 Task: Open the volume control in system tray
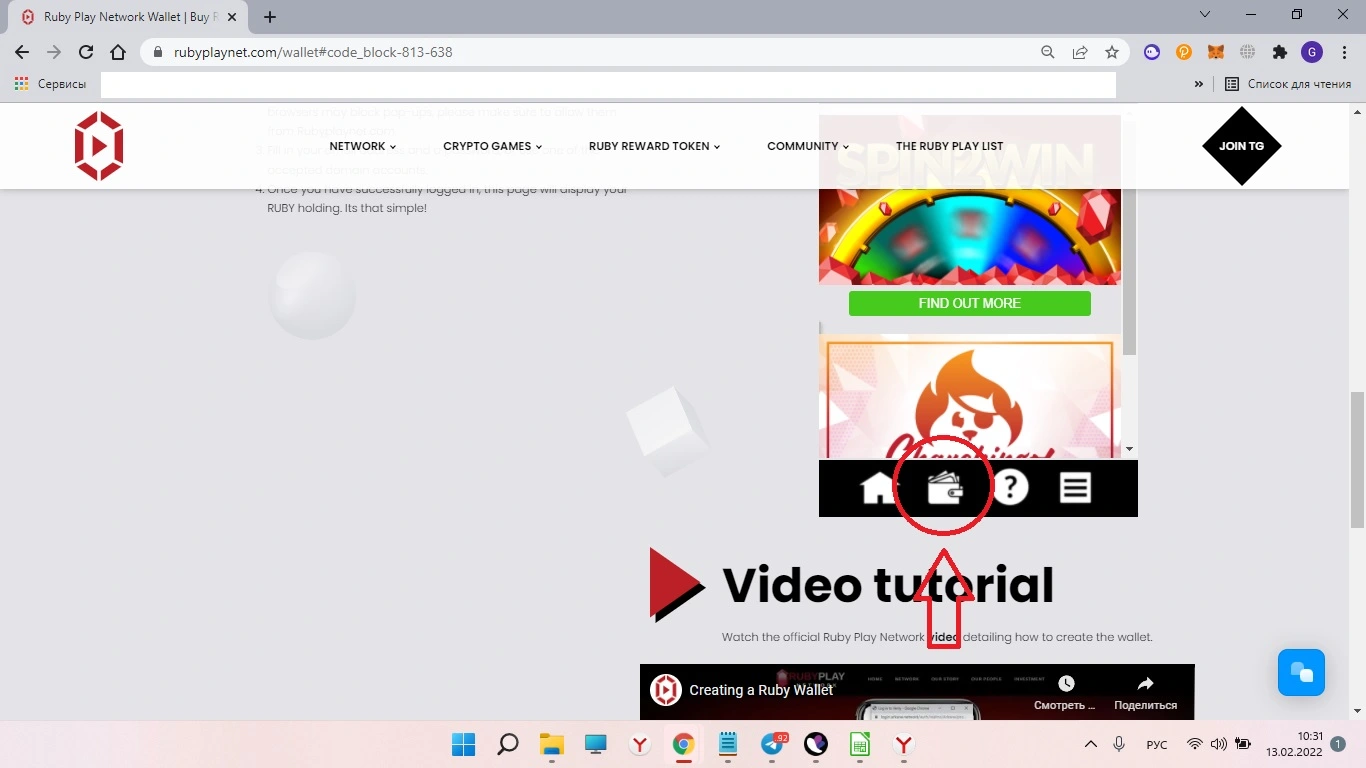click(1218, 744)
